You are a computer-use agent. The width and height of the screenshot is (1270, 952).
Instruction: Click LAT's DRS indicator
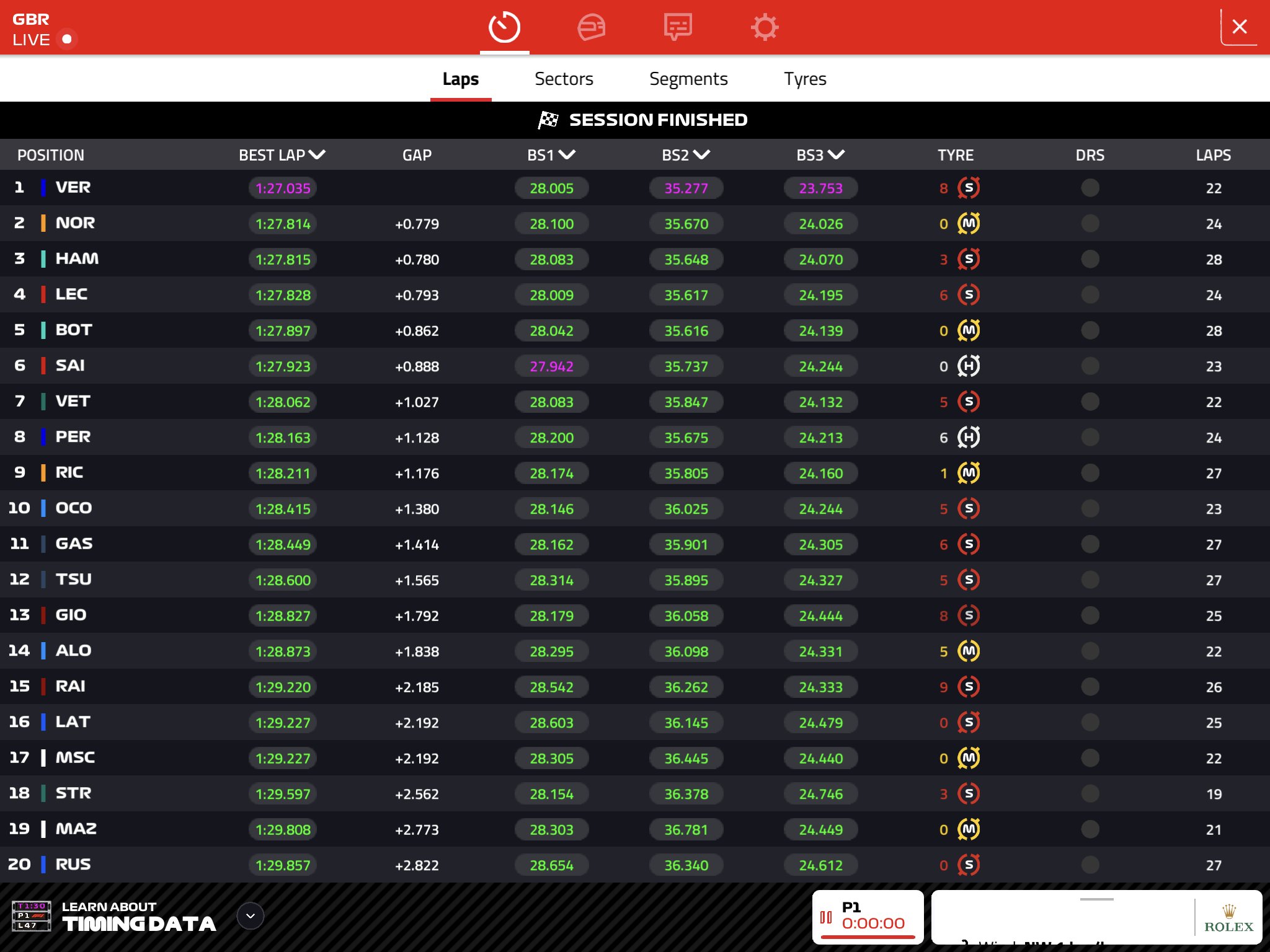click(1090, 723)
